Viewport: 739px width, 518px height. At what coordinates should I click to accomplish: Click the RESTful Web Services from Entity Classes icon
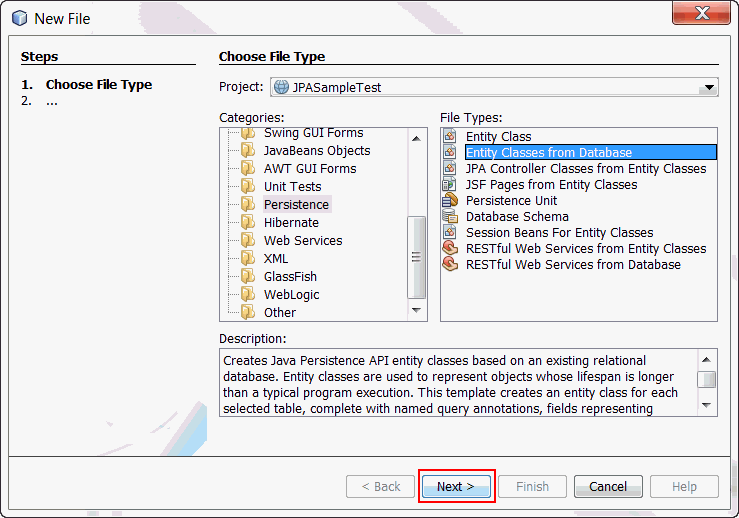click(450, 248)
